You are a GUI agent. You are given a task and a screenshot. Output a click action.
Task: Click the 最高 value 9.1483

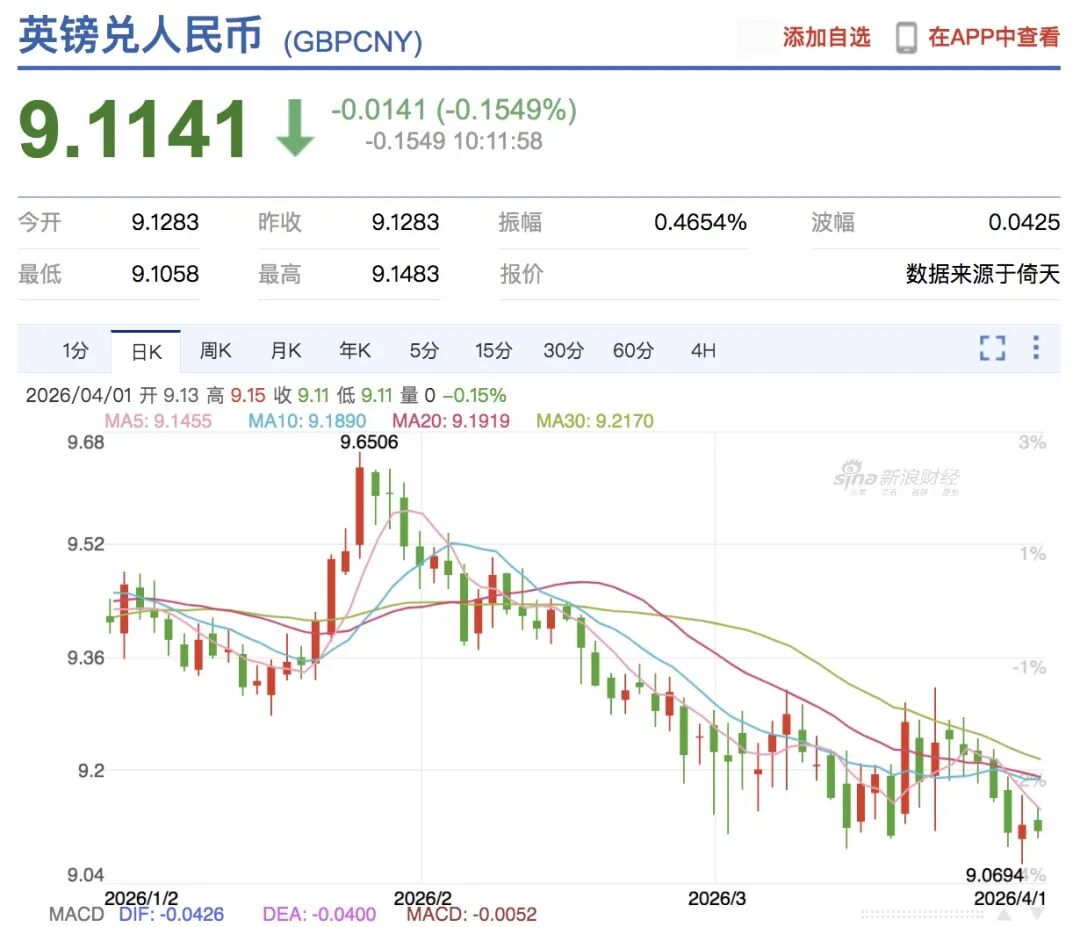coord(405,273)
